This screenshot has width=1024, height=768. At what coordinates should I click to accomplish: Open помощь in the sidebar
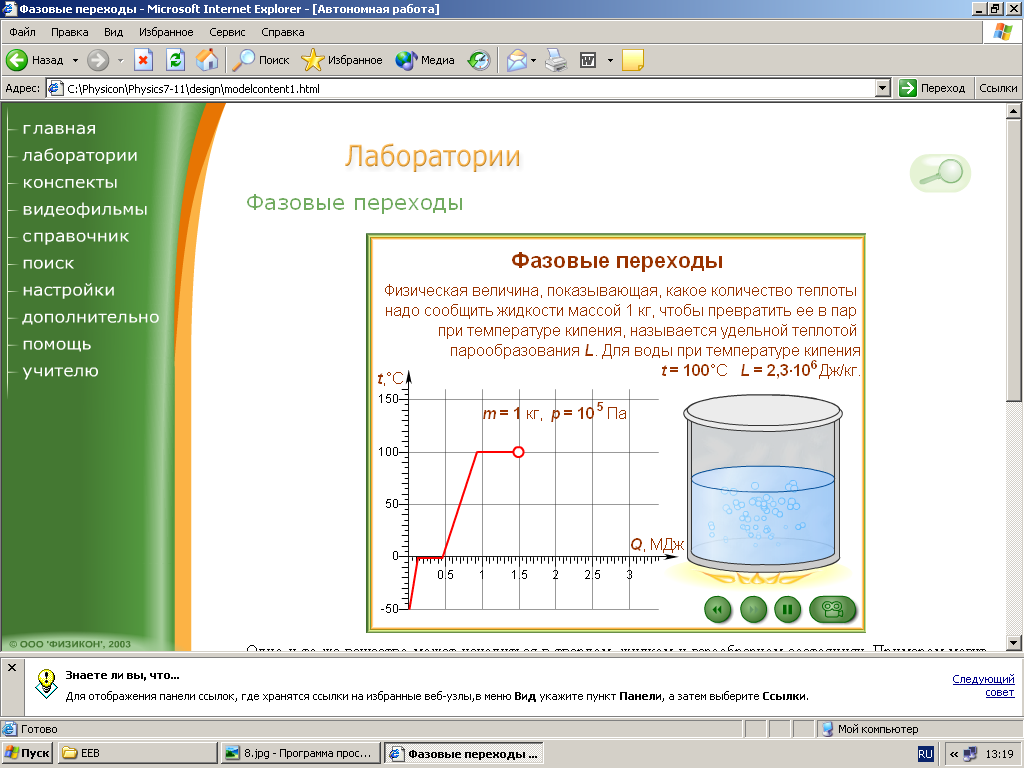pos(57,344)
